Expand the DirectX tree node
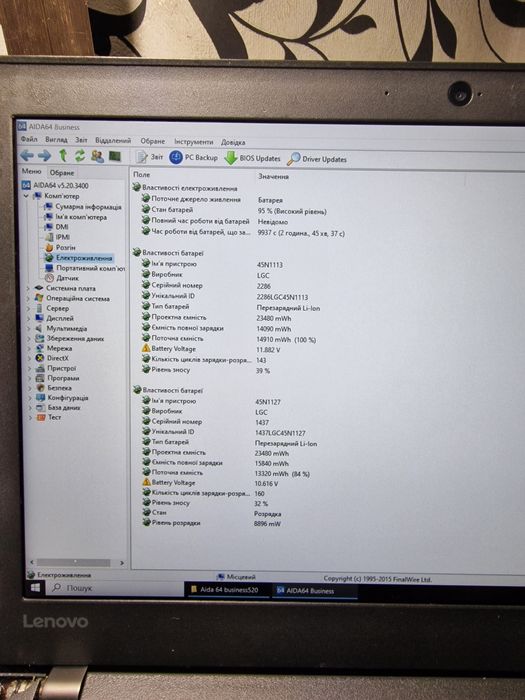525x700 pixels. point(29,358)
